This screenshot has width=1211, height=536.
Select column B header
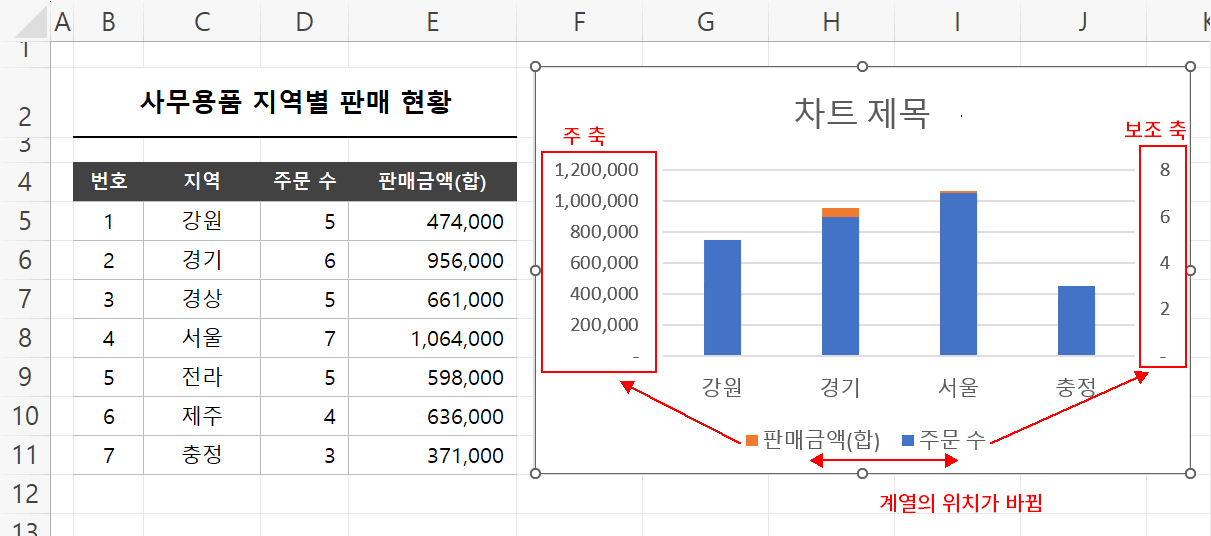coord(108,21)
